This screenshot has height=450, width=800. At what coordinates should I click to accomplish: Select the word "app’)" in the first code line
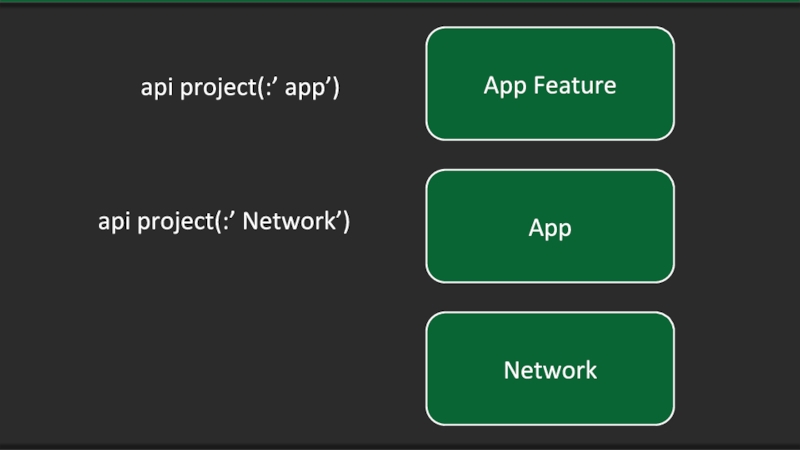[x=311, y=87]
